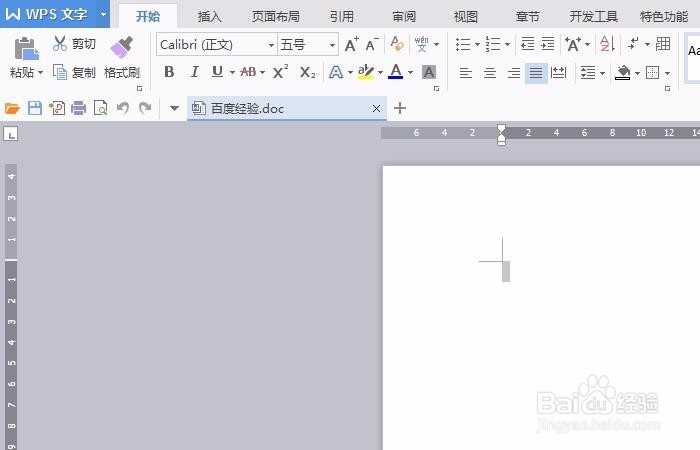Click the WPS 文字 application button
The width and height of the screenshot is (700, 450).
(48, 14)
